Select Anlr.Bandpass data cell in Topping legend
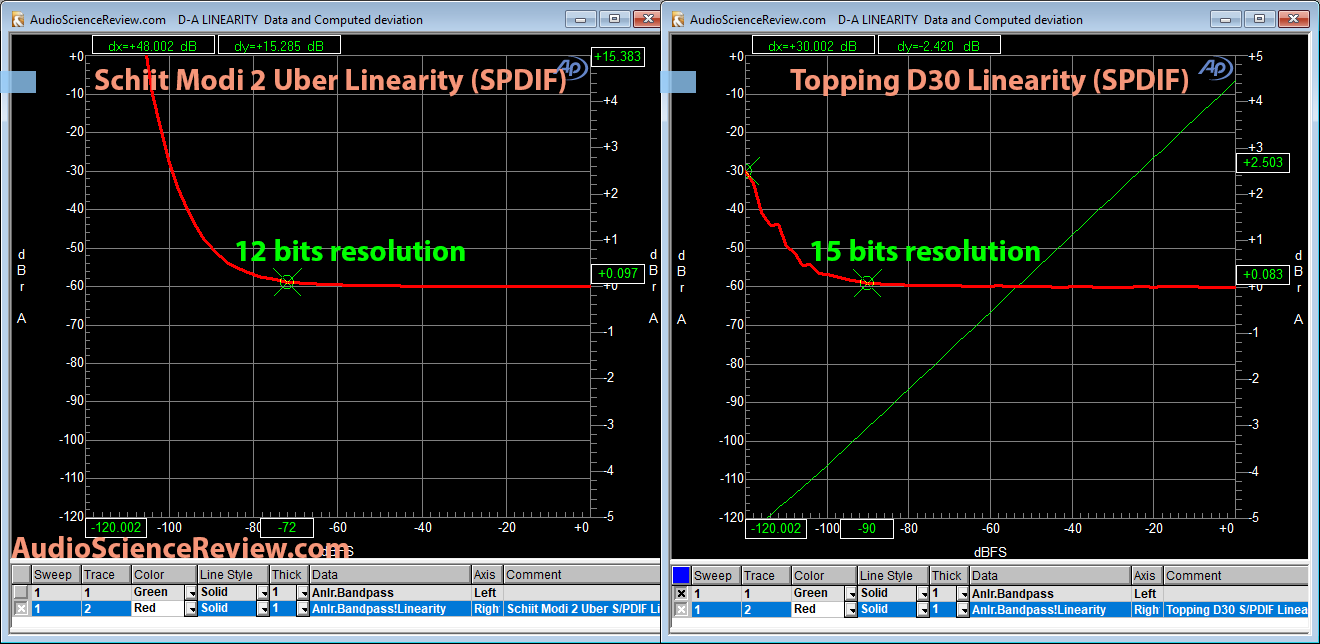This screenshot has height=644, width=1320. coord(1050,593)
